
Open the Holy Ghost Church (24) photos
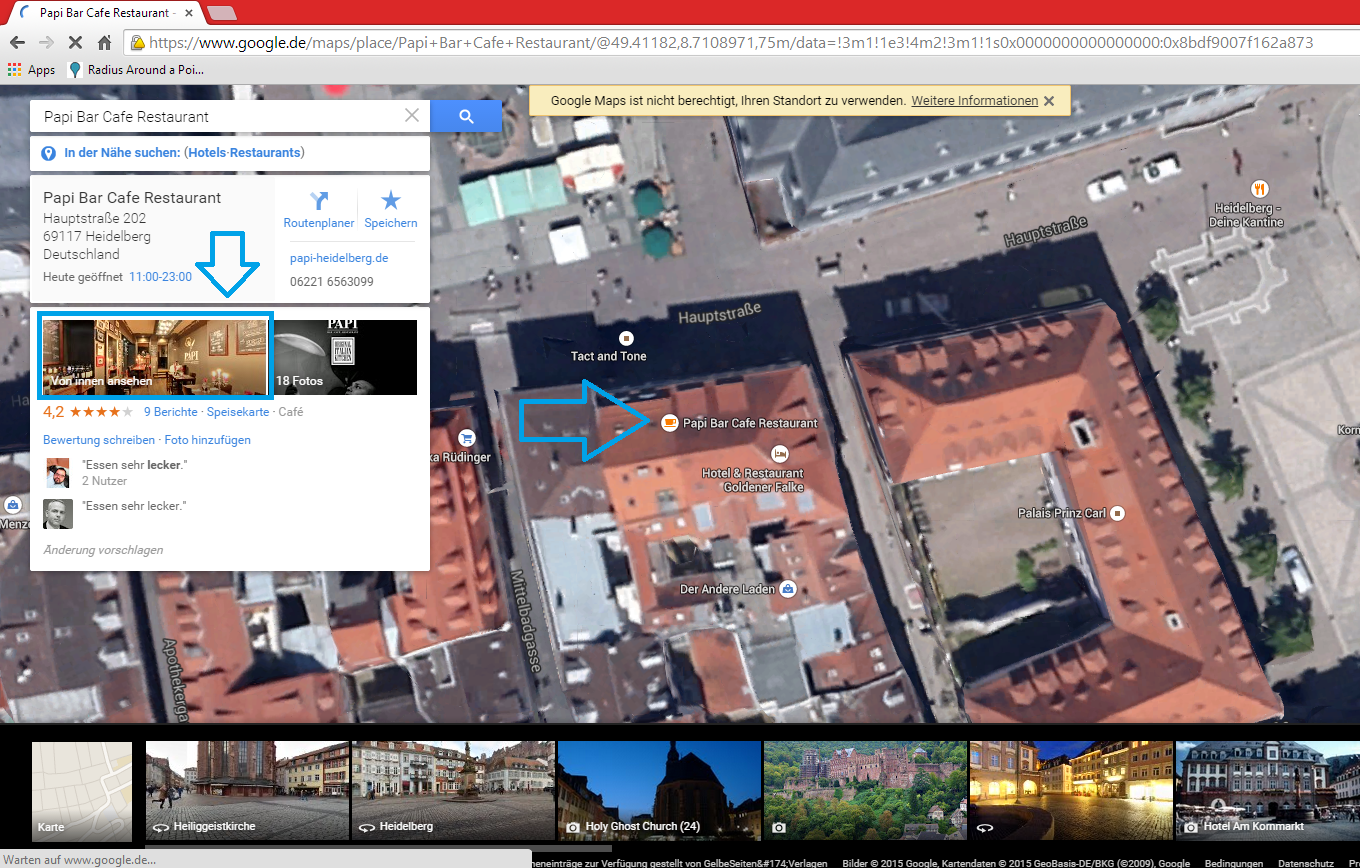(x=659, y=790)
